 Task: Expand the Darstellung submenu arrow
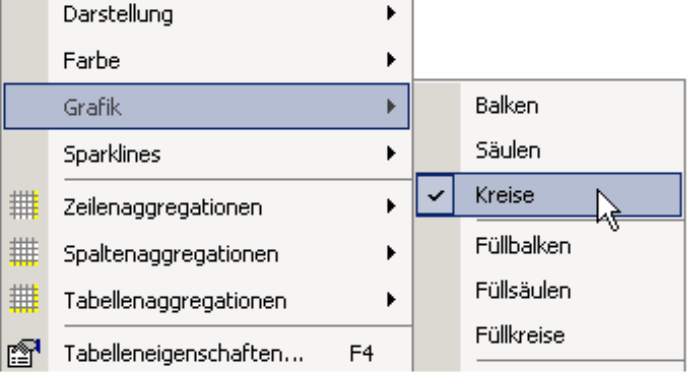tap(391, 13)
